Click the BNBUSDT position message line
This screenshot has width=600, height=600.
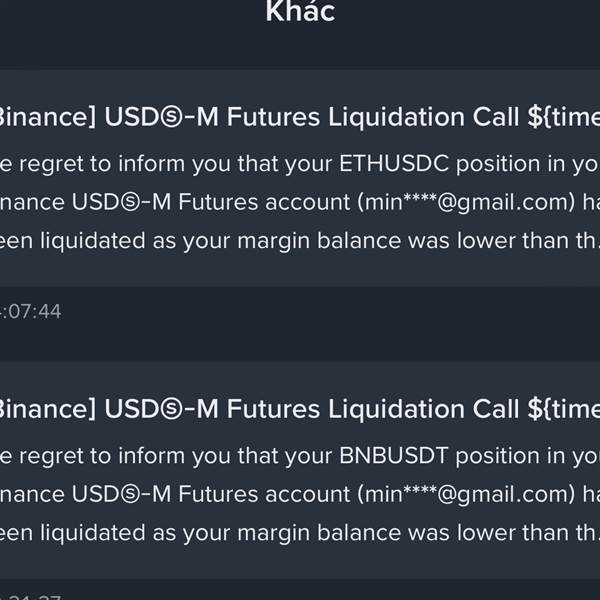point(300,453)
